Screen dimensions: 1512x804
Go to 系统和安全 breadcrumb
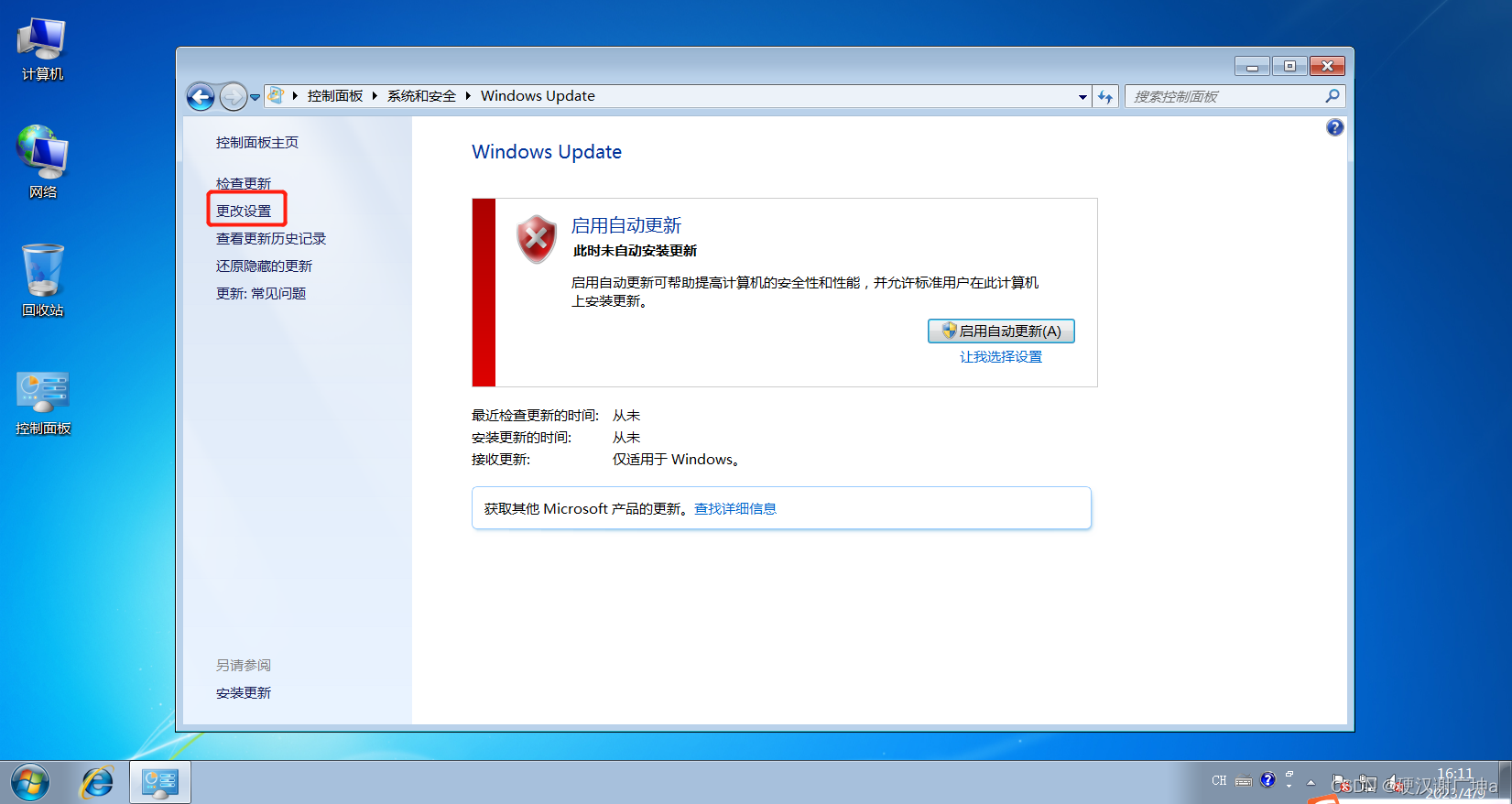click(421, 95)
